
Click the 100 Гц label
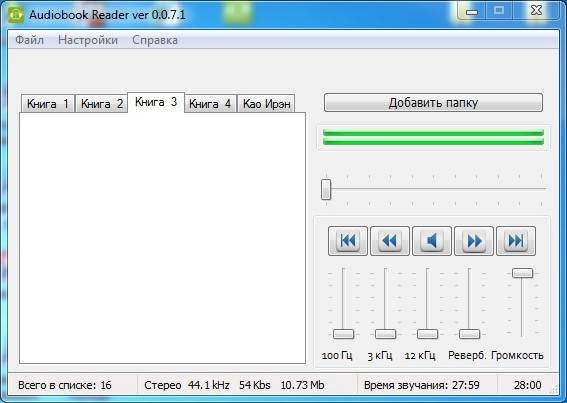(x=337, y=356)
